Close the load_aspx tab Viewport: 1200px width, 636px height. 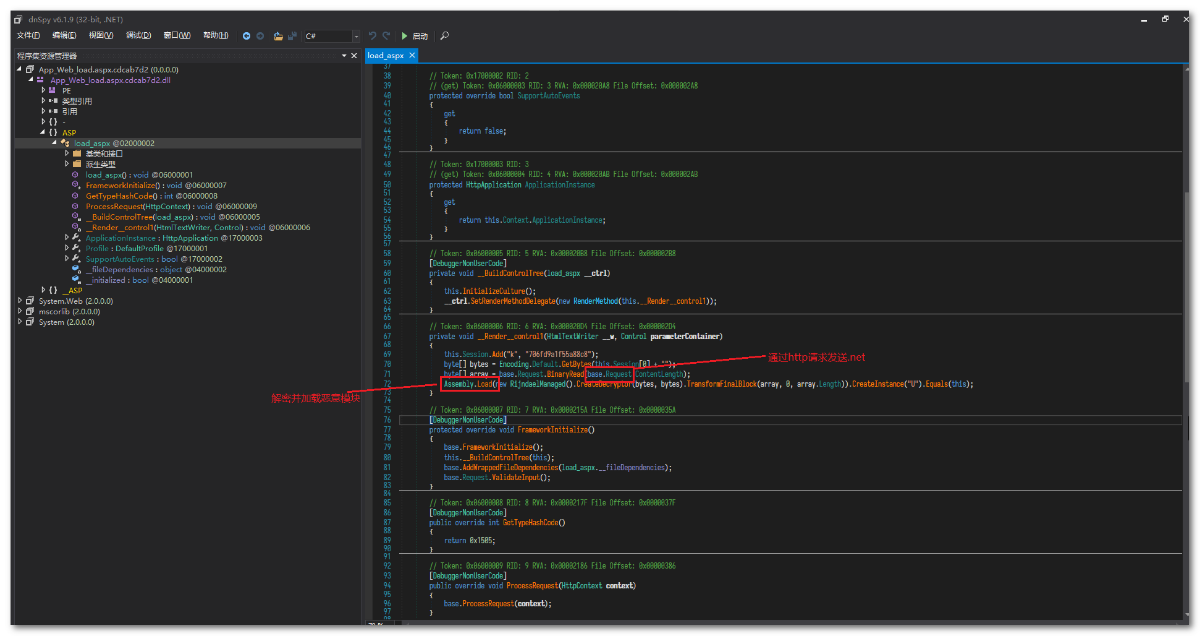point(412,55)
